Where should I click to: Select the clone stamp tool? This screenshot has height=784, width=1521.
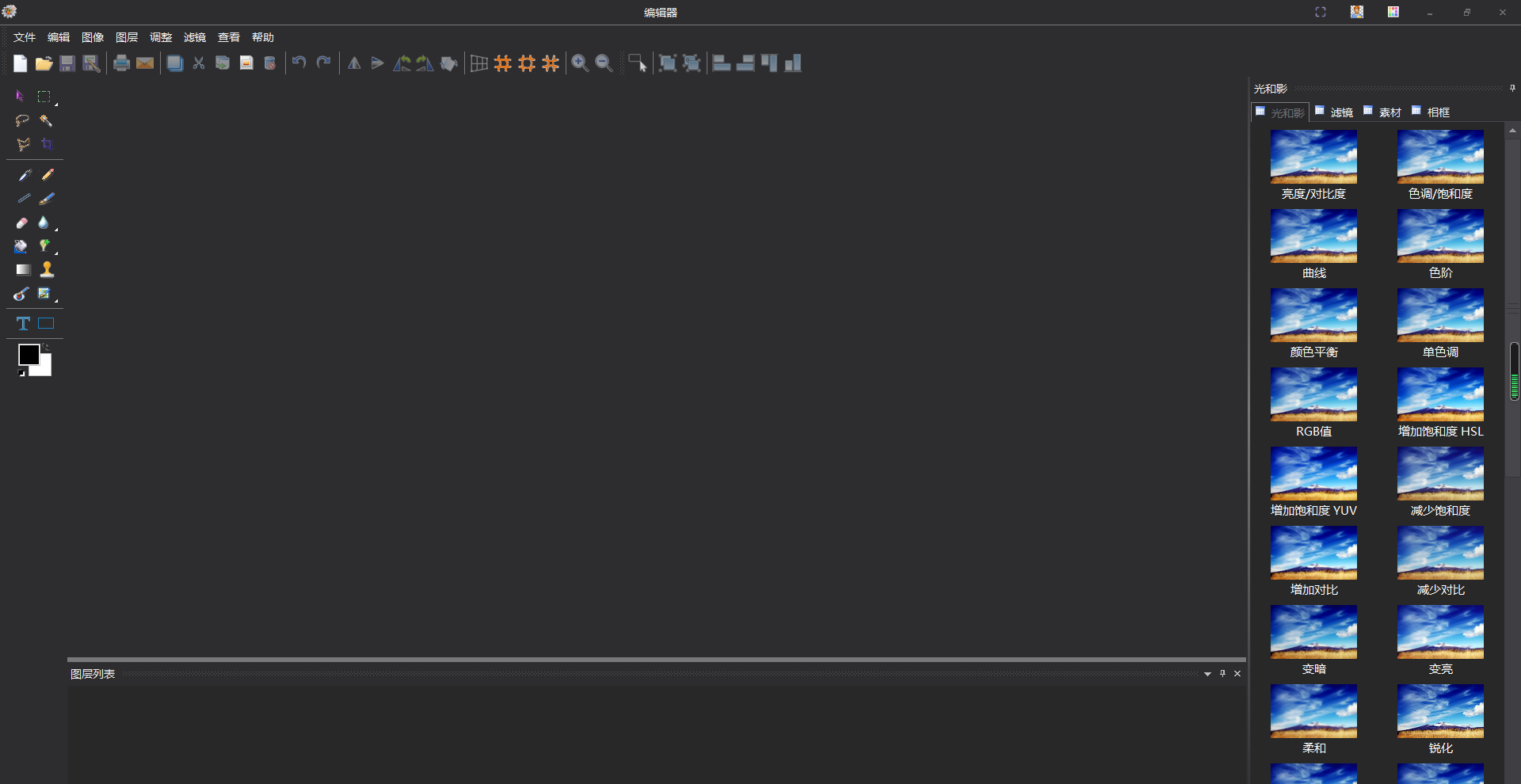tap(48, 270)
